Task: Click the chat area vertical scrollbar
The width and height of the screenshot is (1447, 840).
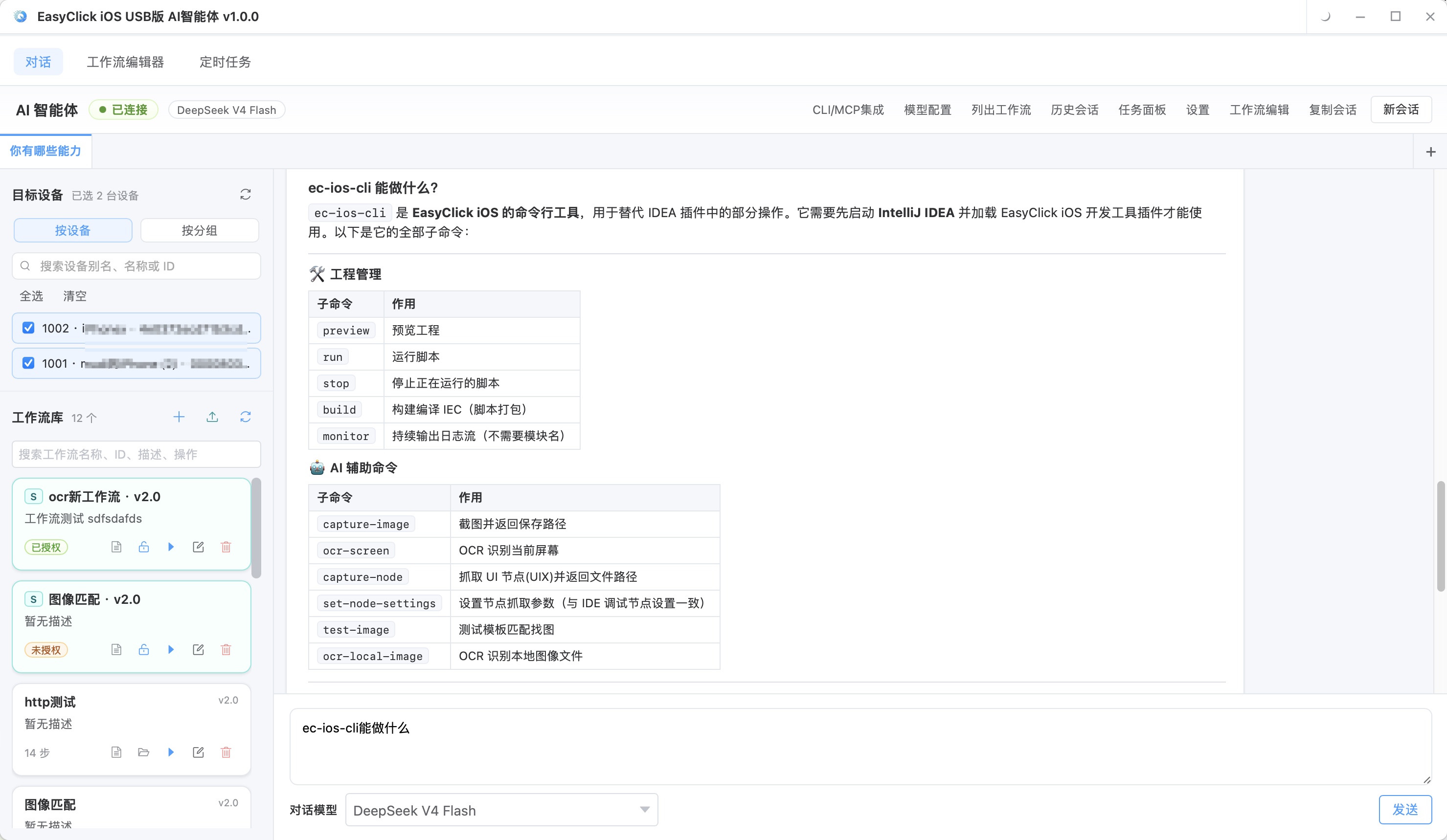Action: tap(1440, 536)
